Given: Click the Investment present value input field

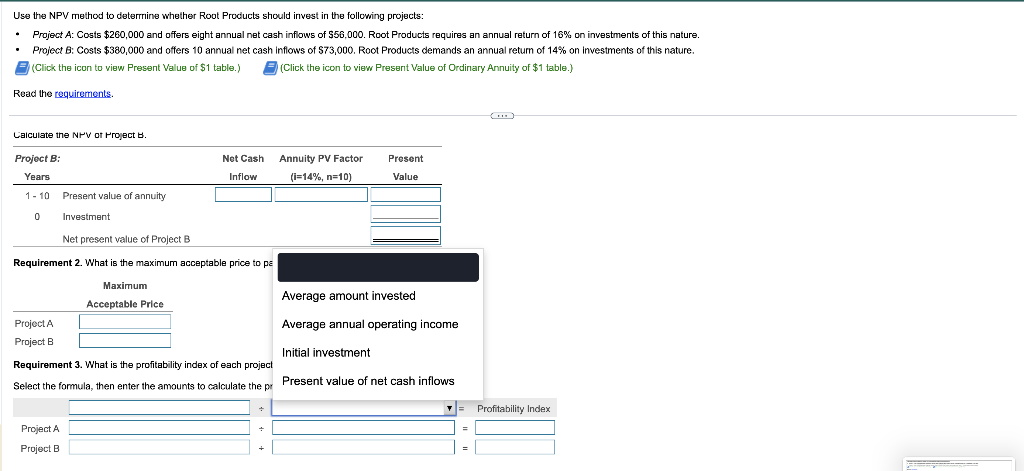Looking at the screenshot, I should tap(406, 214).
